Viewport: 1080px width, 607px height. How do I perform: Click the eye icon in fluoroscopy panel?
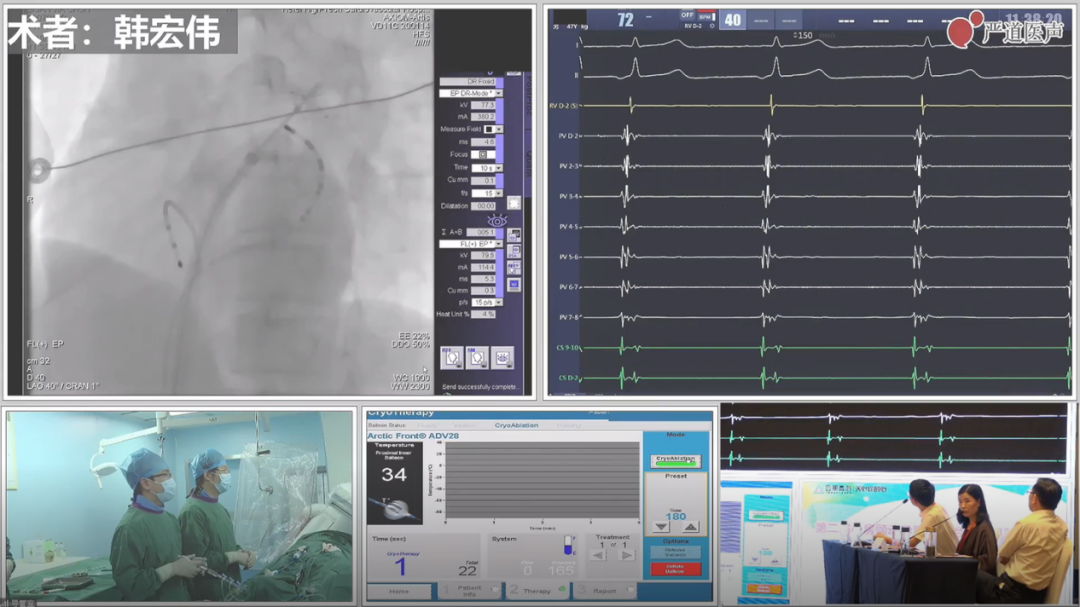[x=497, y=220]
